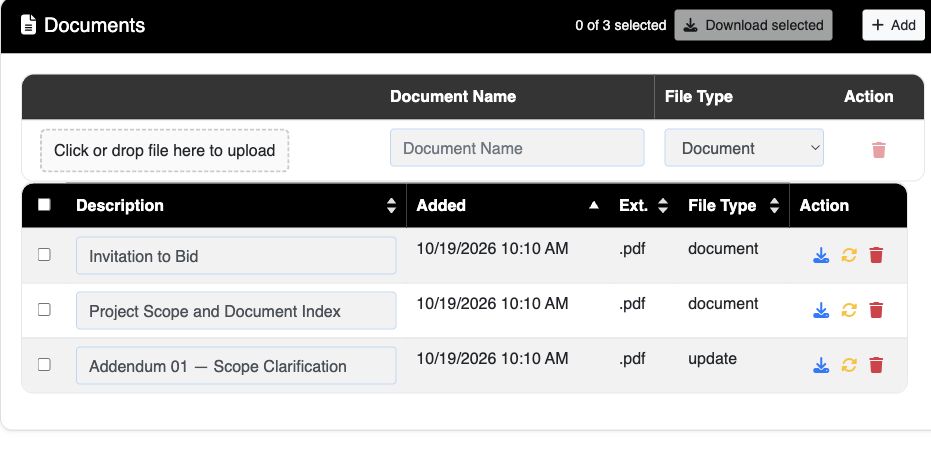Download the Addendum 01 file
This screenshot has height=452, width=931.
pyautogui.click(x=821, y=365)
